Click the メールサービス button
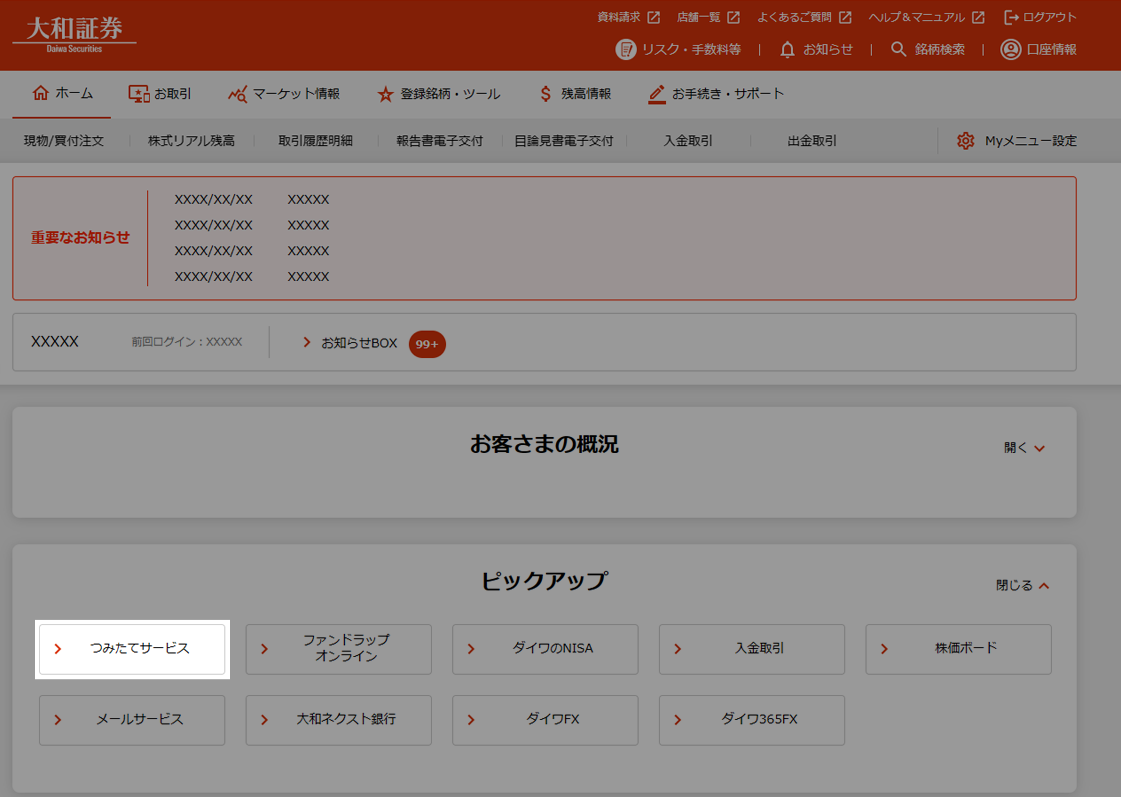Screen dimensions: 1121x797 [132, 721]
